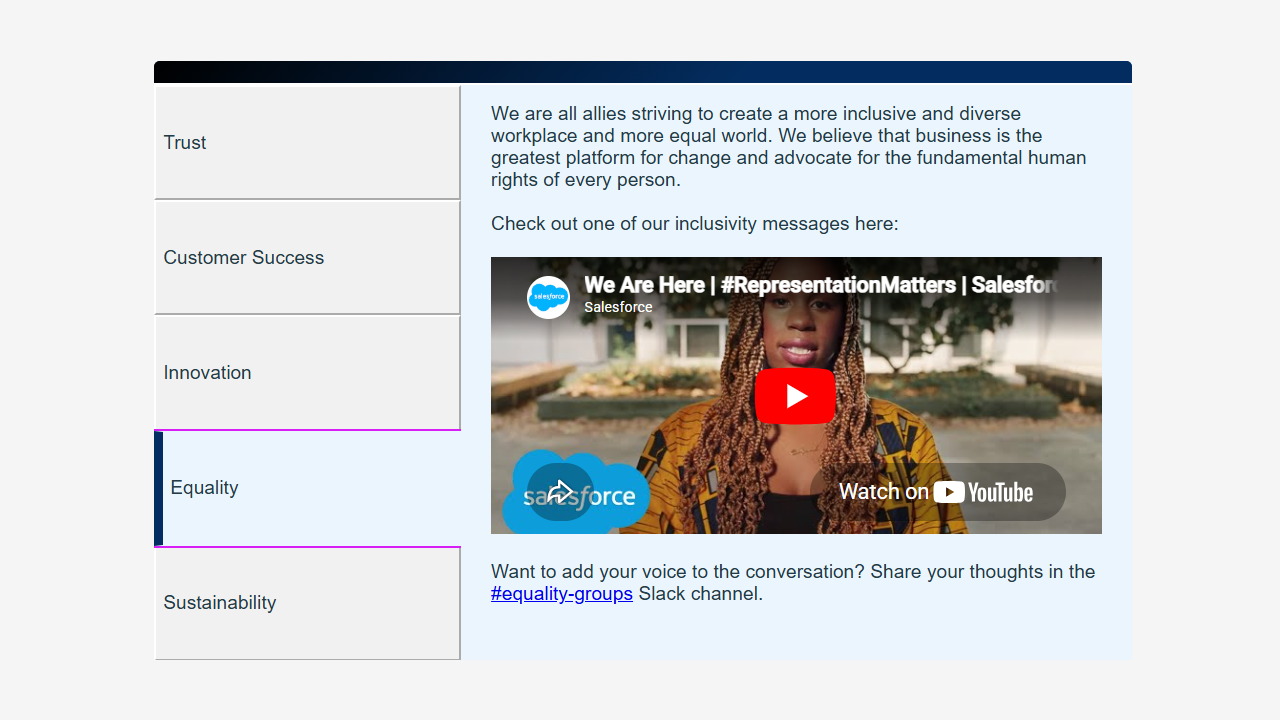Click 'Check out one of our inclusivity messages' text

tap(695, 224)
